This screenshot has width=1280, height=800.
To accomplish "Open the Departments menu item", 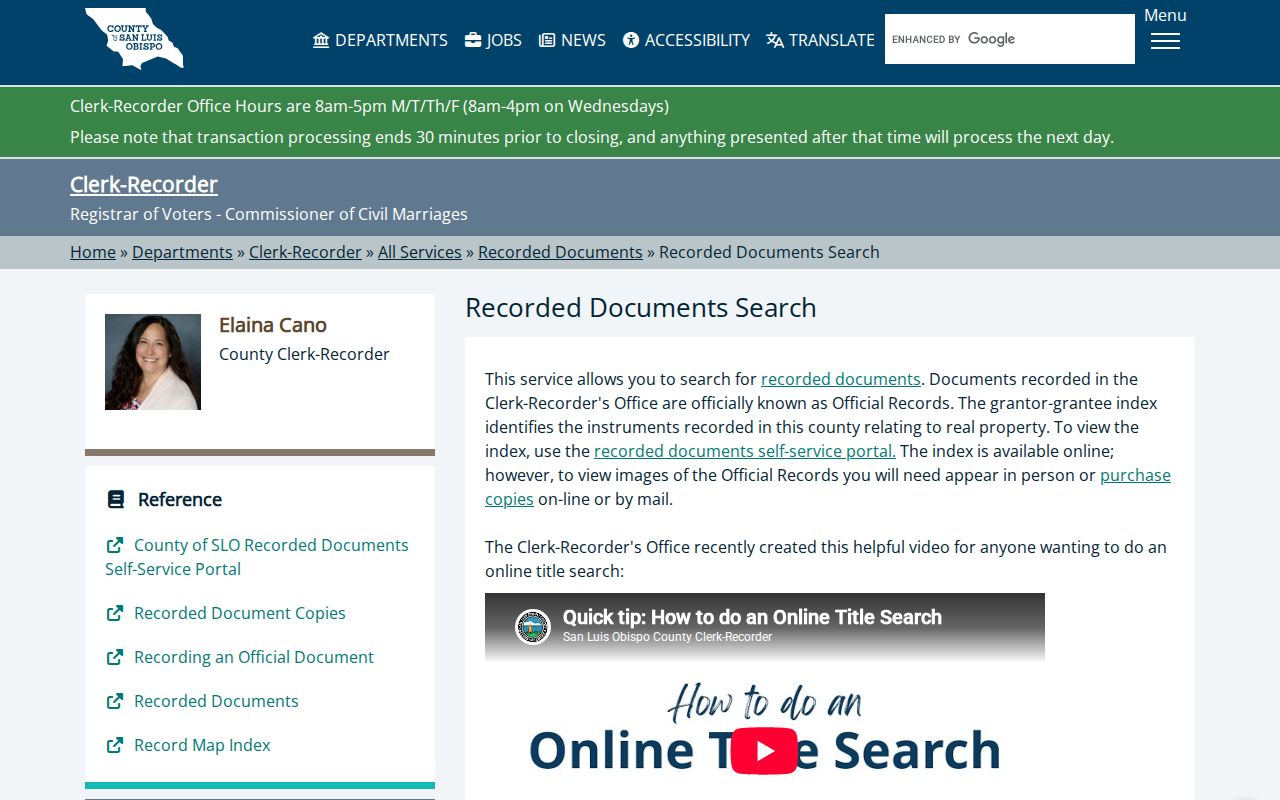I will coord(380,40).
